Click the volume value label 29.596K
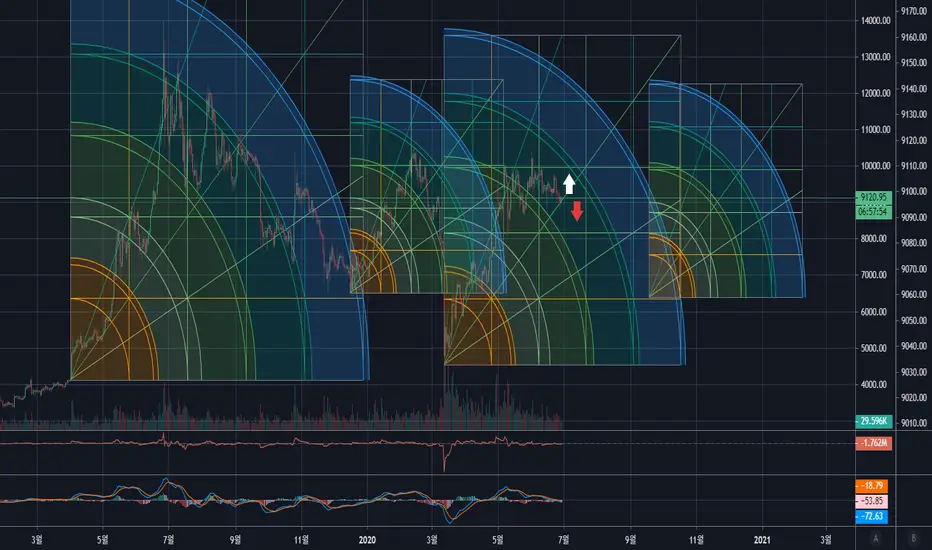This screenshot has height=550, width=932. [x=873, y=421]
